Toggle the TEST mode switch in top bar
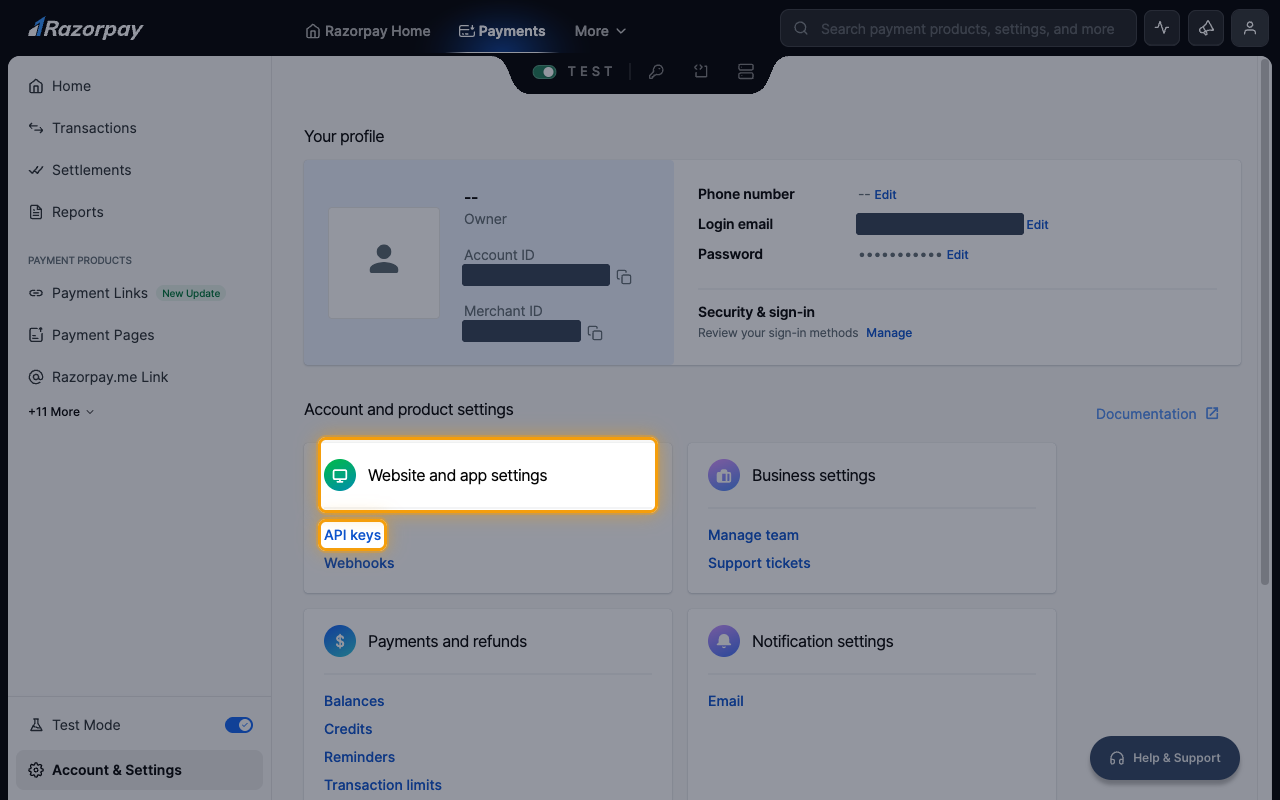 click(x=545, y=72)
